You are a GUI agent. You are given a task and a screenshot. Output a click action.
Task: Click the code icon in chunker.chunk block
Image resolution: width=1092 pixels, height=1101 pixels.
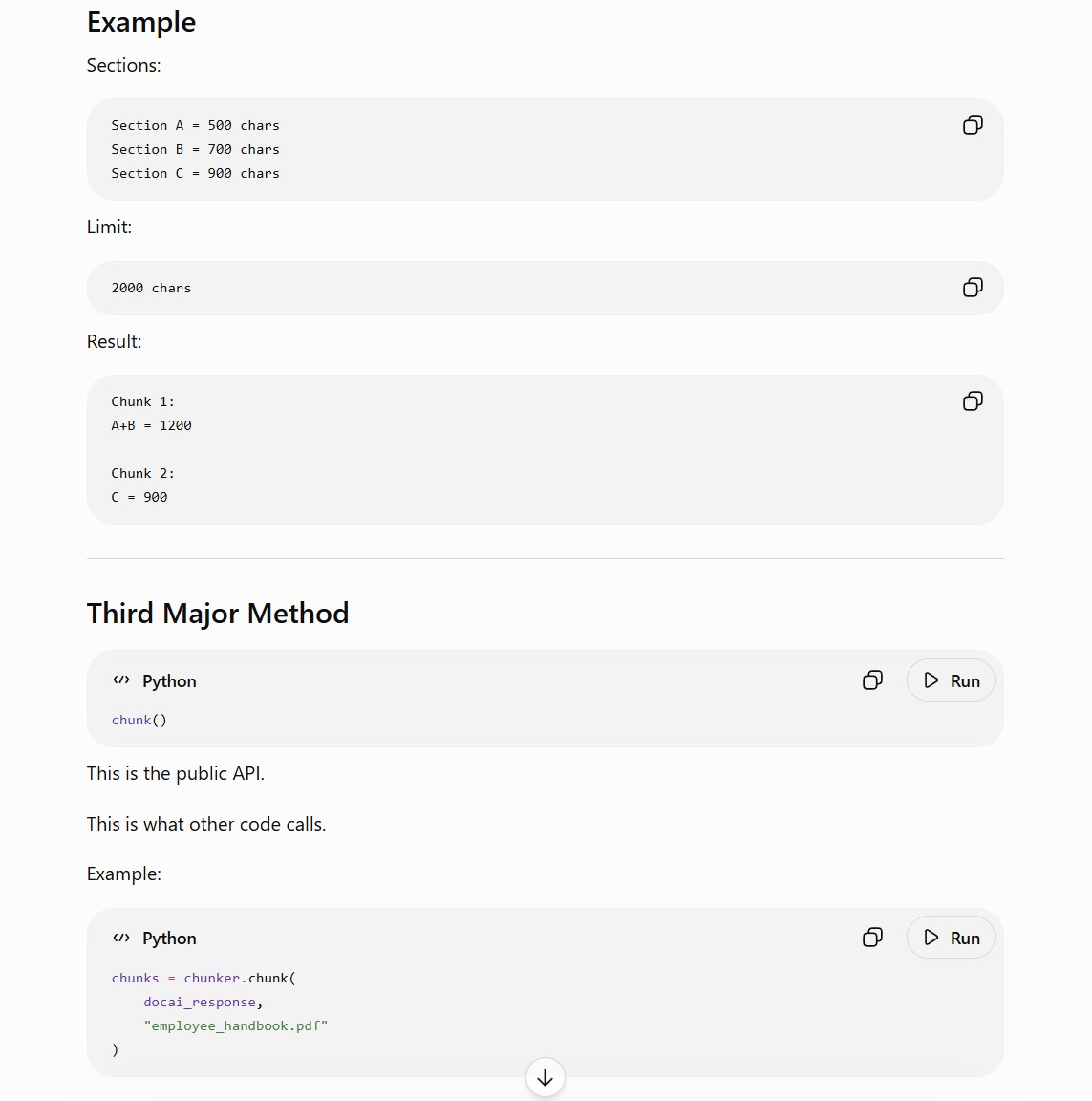121,939
